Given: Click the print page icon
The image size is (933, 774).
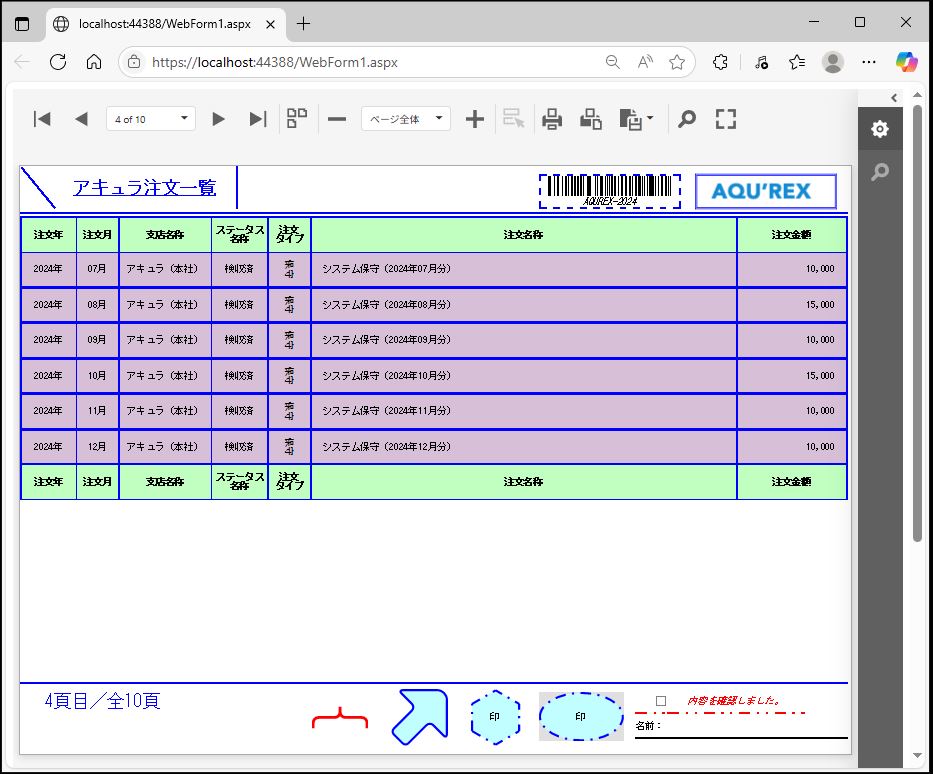Looking at the screenshot, I should (591, 119).
